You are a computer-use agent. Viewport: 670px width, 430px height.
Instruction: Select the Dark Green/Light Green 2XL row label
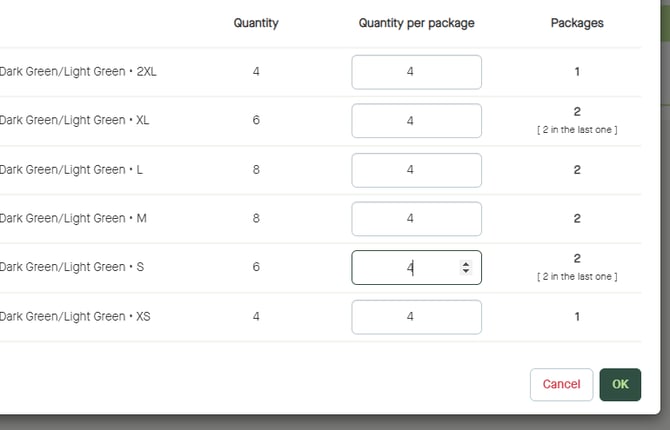[78, 72]
